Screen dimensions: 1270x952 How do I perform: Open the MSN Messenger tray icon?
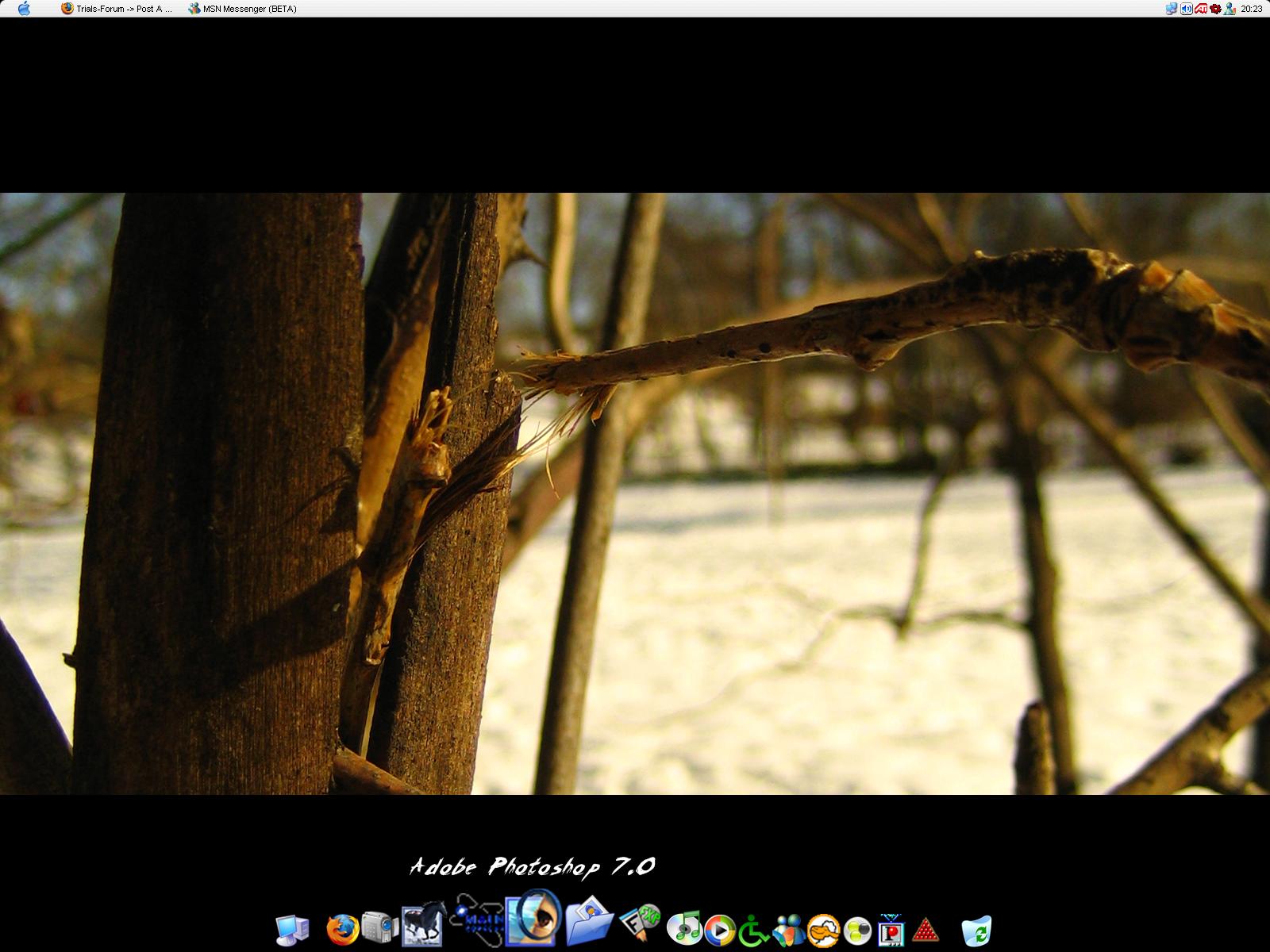(x=1230, y=9)
